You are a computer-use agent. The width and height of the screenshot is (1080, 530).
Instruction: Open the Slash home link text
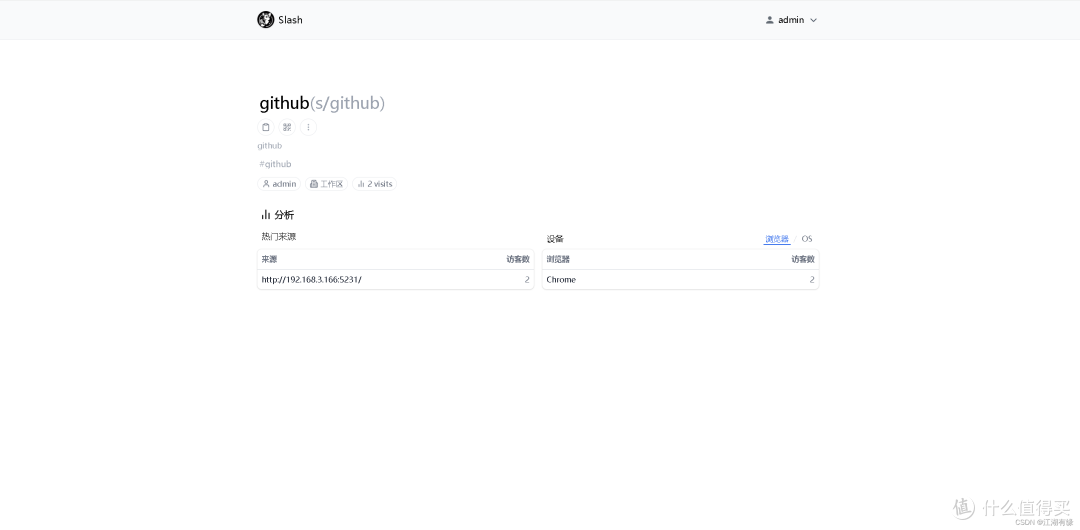click(290, 20)
